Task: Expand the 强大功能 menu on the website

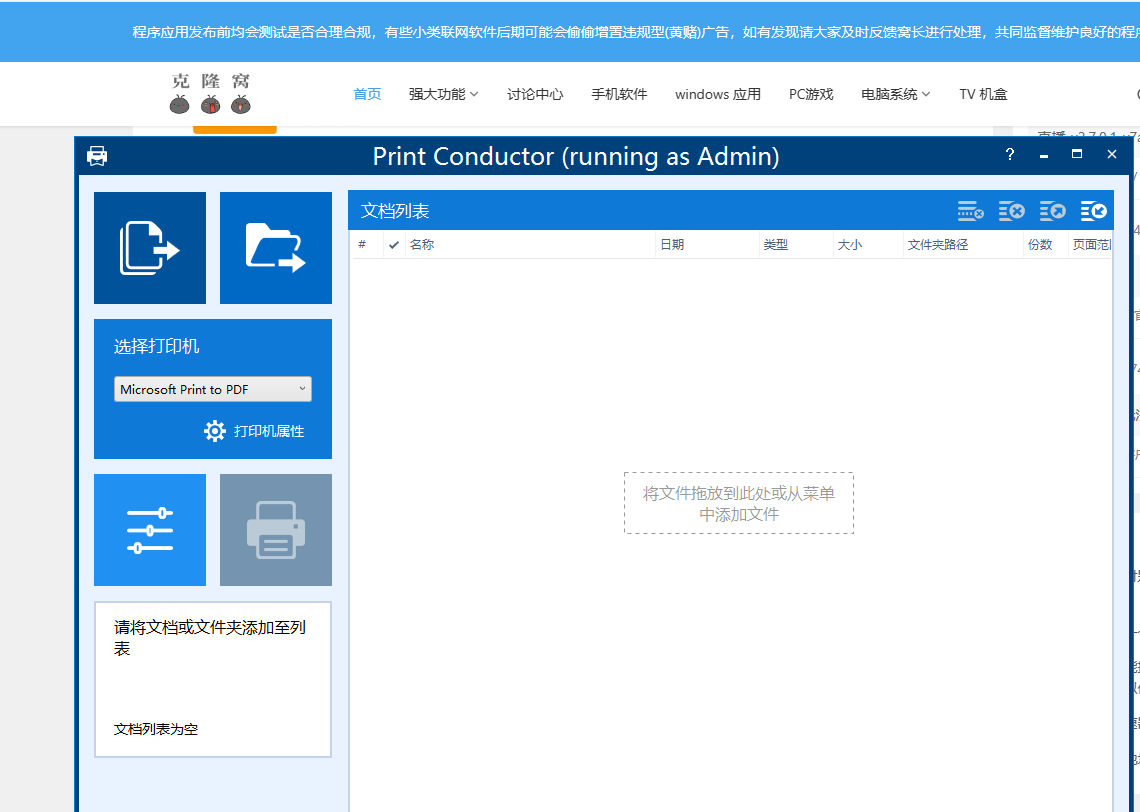Action: [443, 95]
